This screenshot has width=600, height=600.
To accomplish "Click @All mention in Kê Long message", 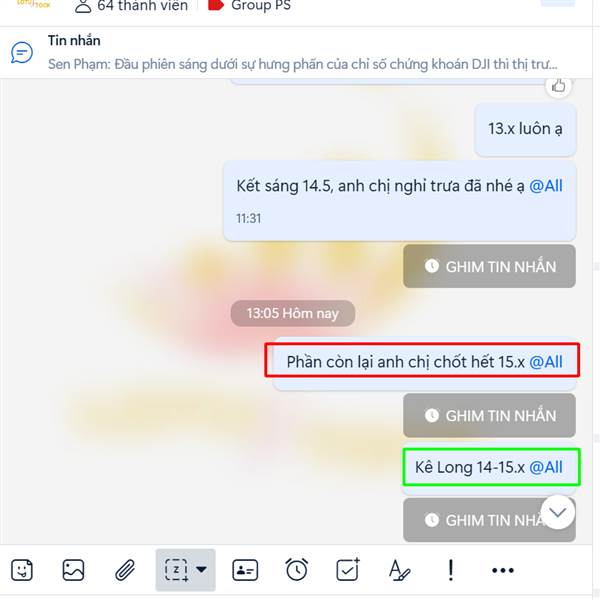I will pyautogui.click(x=546, y=467).
